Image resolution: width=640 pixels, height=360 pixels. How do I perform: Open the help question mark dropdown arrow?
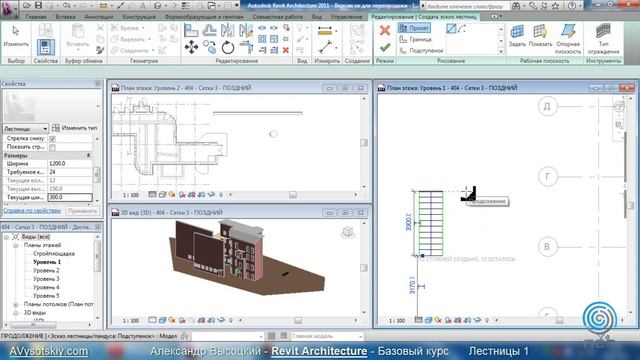click(x=581, y=6)
